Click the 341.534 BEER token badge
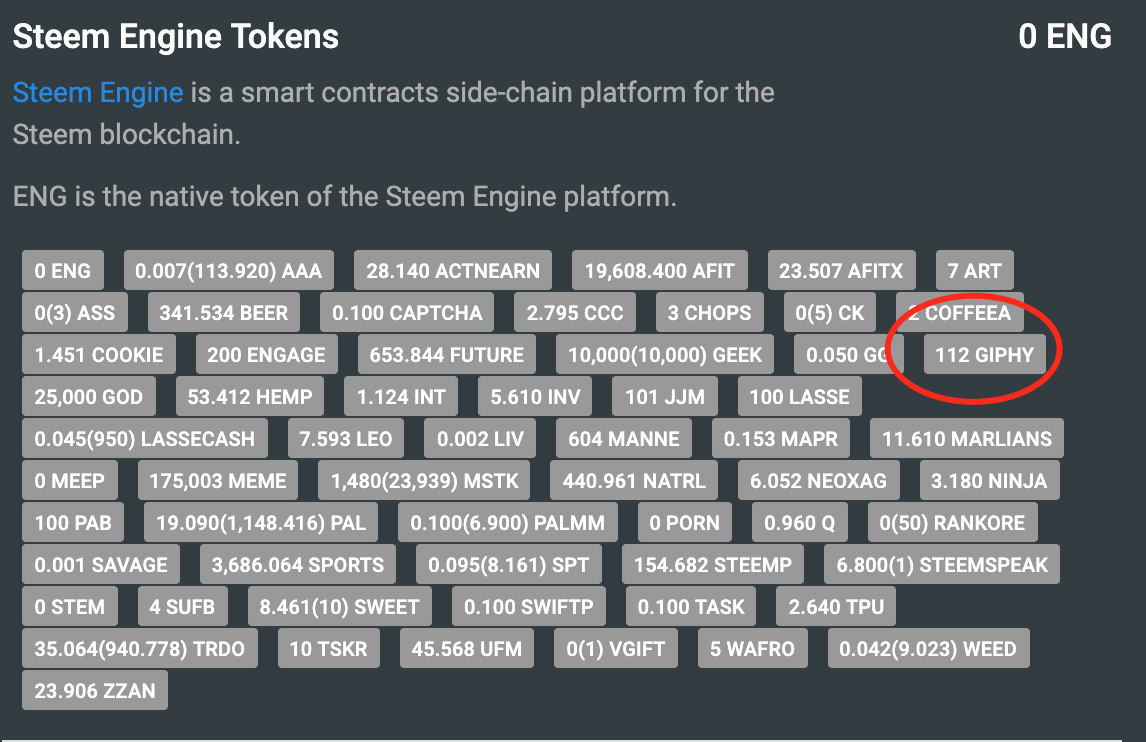The height and width of the screenshot is (742, 1146). (224, 313)
